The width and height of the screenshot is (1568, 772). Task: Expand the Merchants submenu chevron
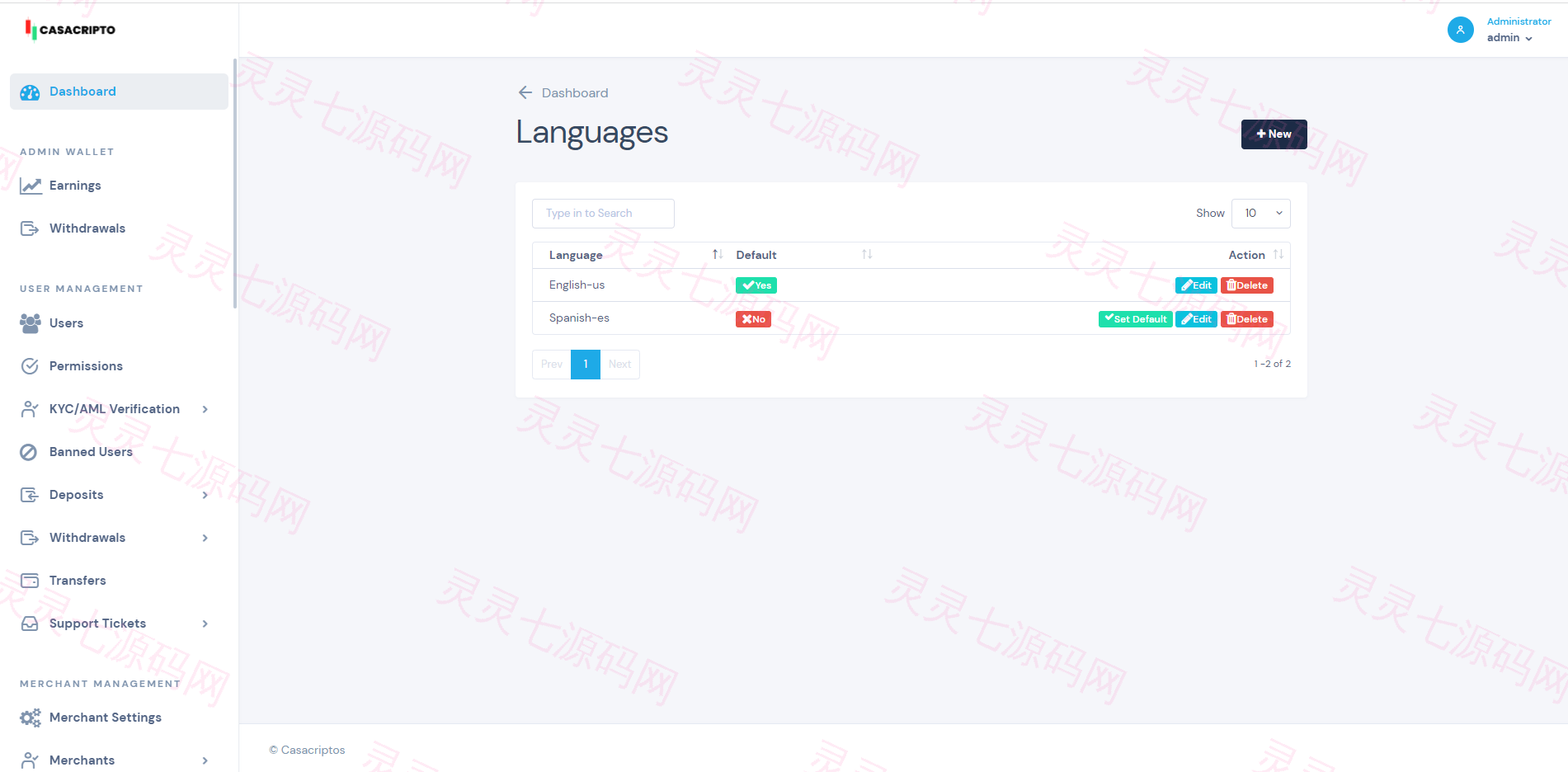point(205,760)
